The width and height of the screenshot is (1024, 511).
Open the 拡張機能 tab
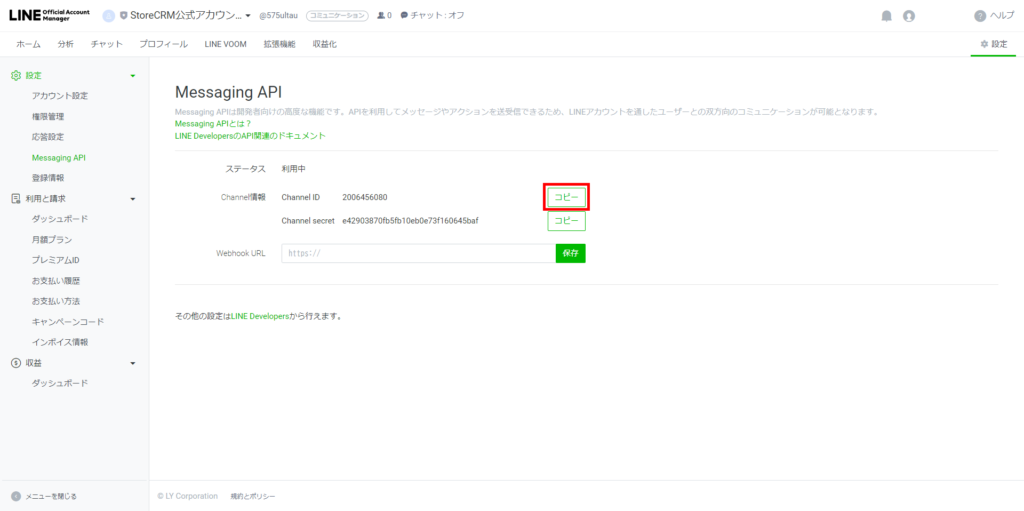click(280, 44)
